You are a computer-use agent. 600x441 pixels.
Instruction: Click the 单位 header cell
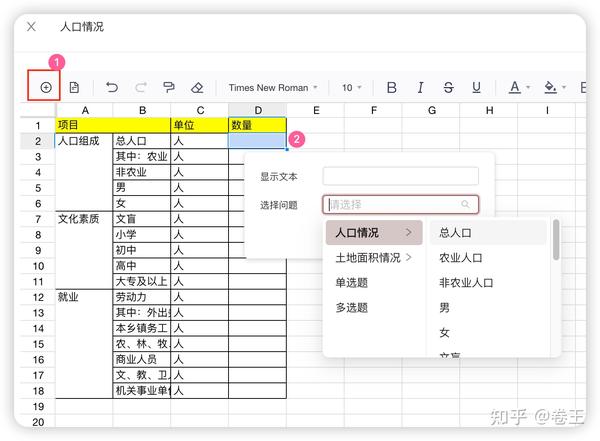[199, 125]
